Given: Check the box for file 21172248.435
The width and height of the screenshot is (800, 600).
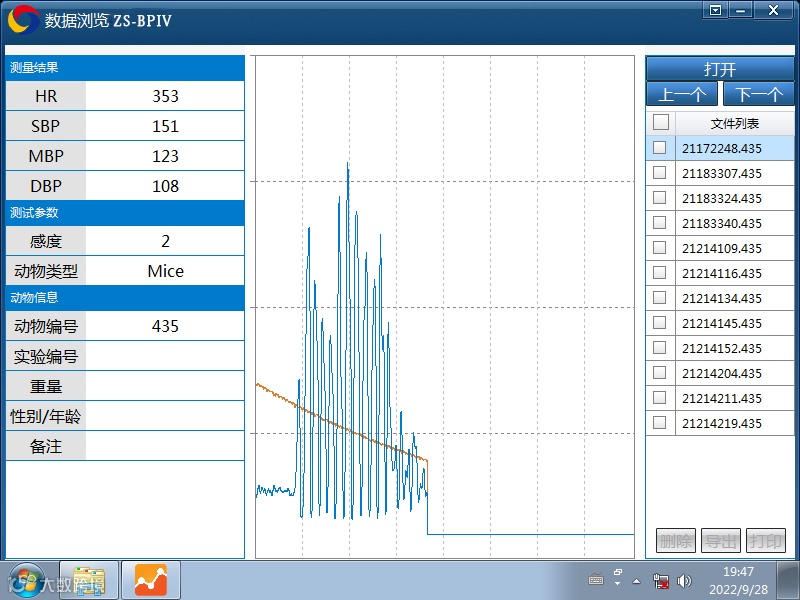Looking at the screenshot, I should tap(660, 147).
